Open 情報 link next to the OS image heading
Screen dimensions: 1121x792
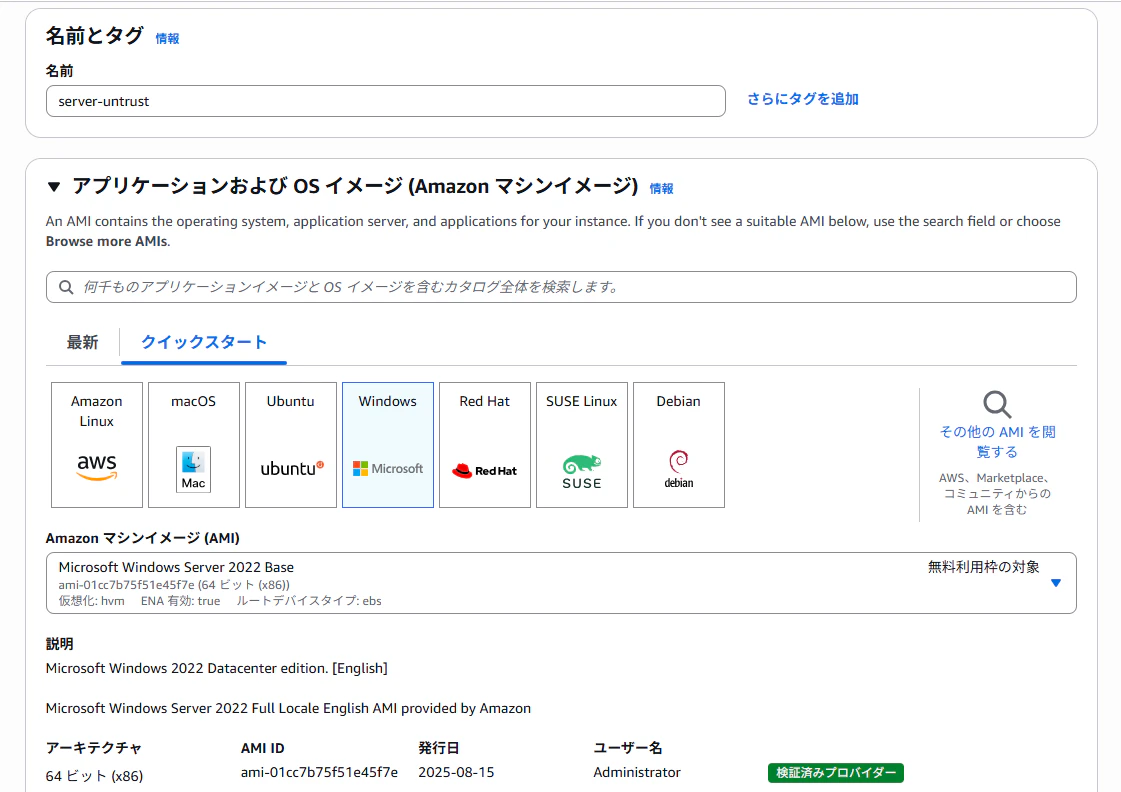pos(661,189)
